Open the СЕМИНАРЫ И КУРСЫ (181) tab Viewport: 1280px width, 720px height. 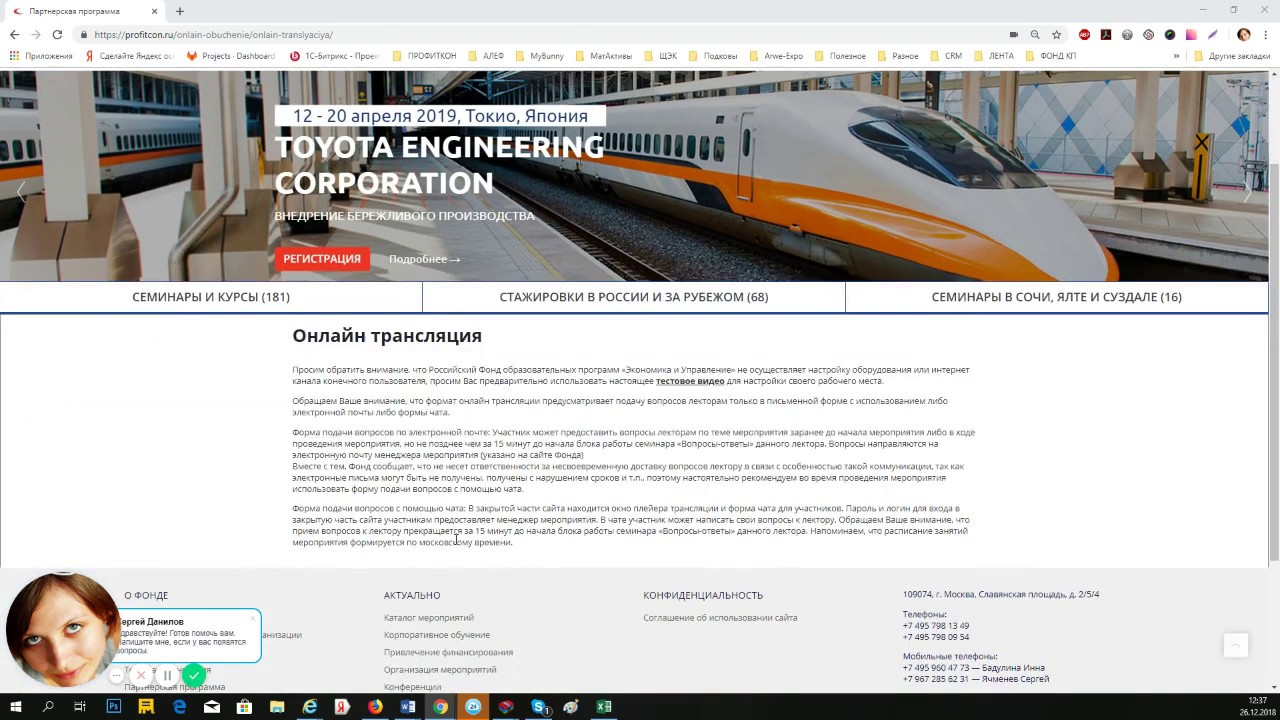(211, 297)
